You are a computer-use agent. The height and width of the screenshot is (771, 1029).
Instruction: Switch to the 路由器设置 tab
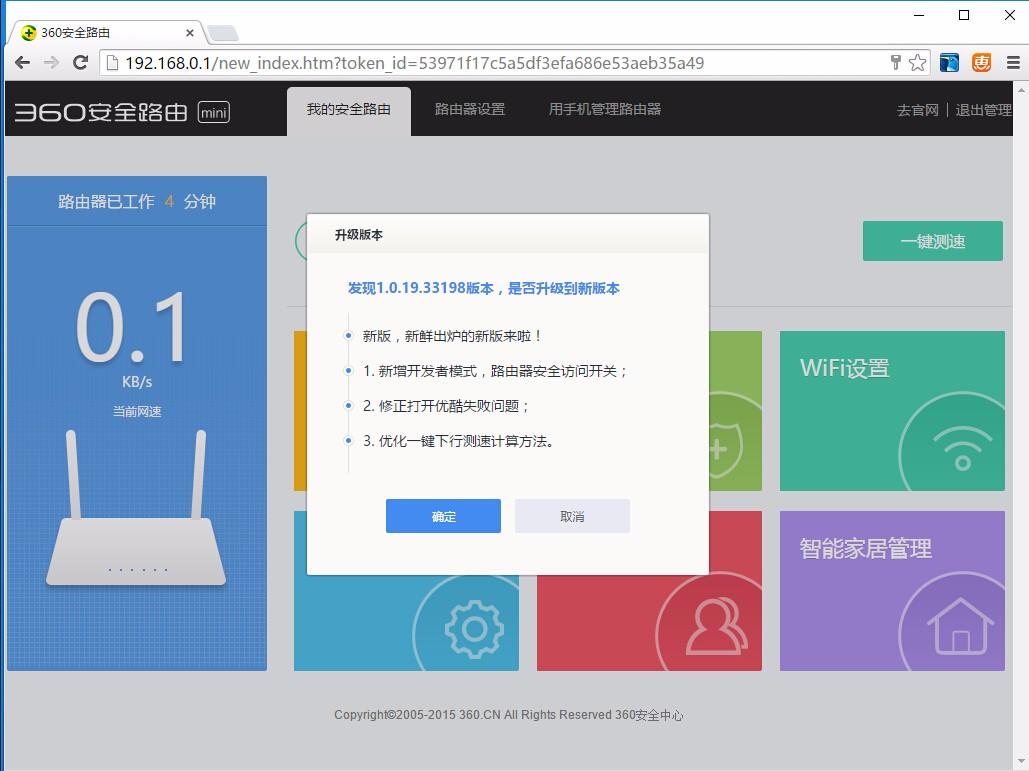470,110
